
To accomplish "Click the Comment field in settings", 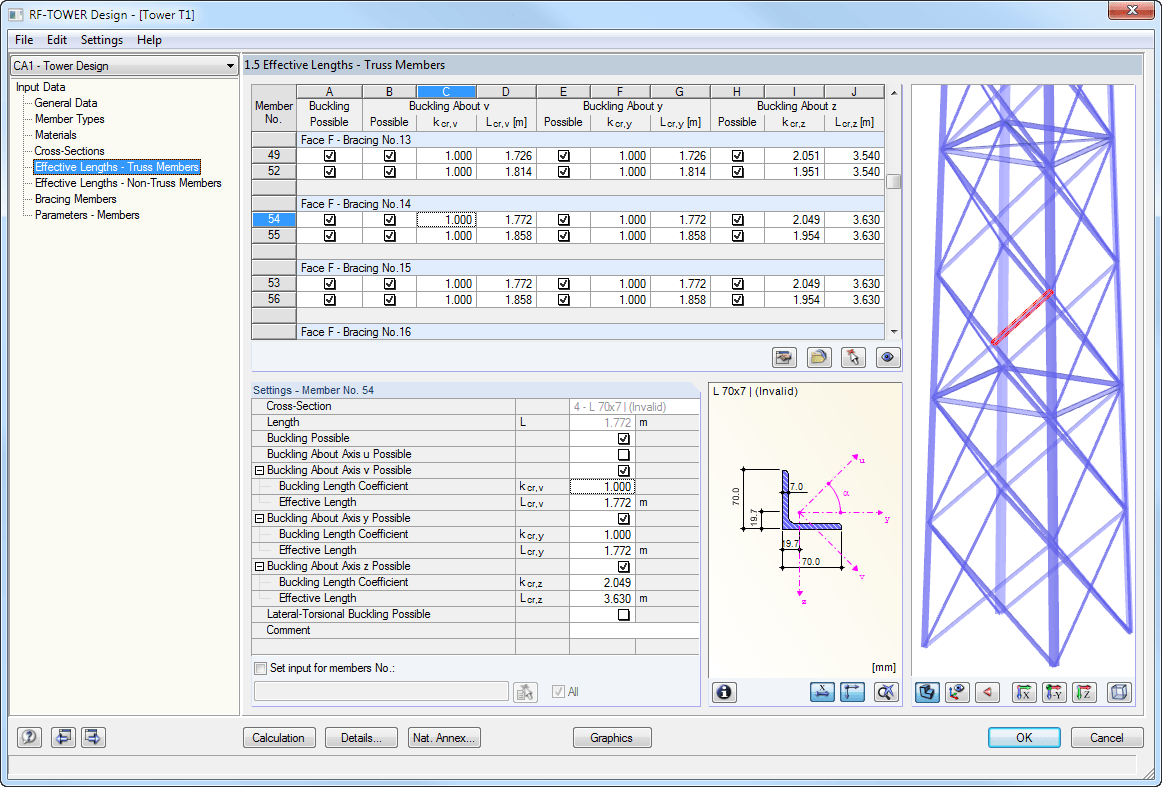I will (634, 631).
